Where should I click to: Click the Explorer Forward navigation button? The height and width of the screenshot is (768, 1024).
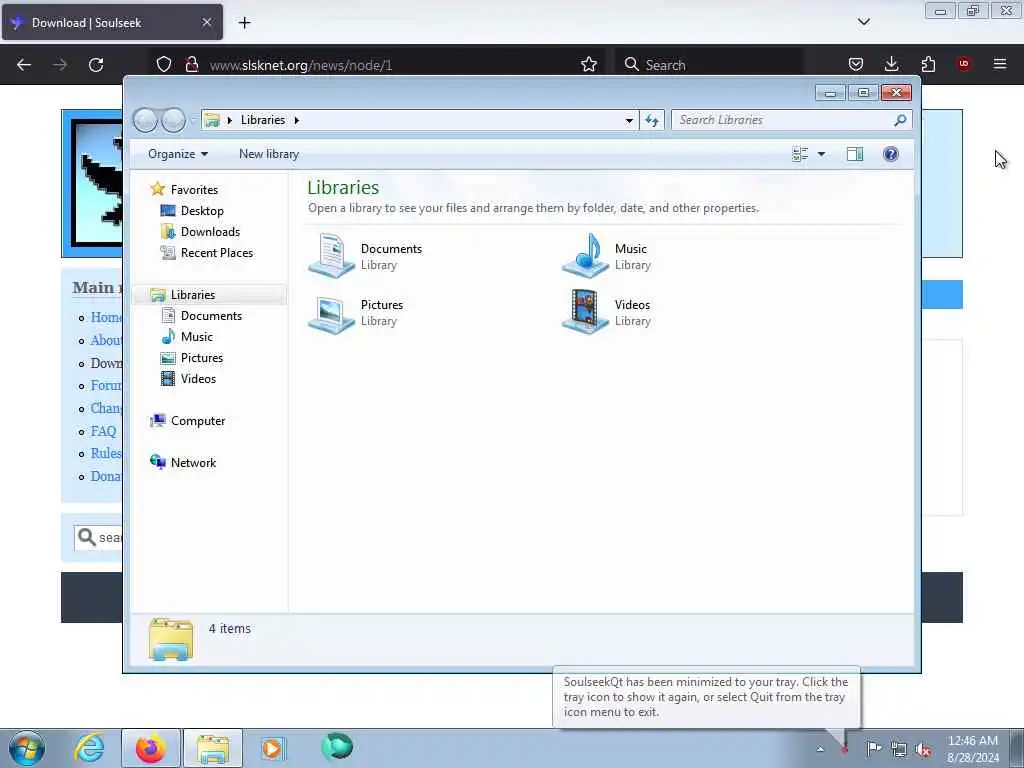tap(174, 120)
